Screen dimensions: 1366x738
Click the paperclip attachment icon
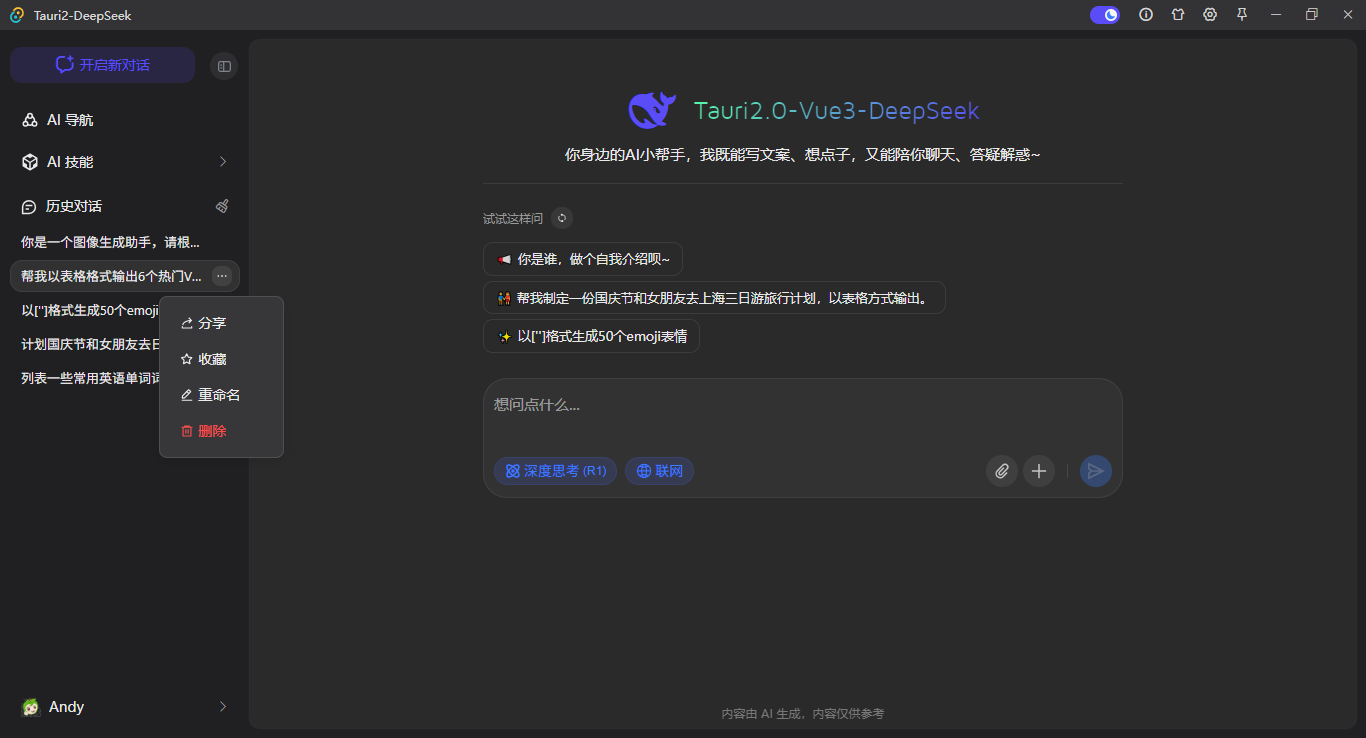click(1001, 471)
